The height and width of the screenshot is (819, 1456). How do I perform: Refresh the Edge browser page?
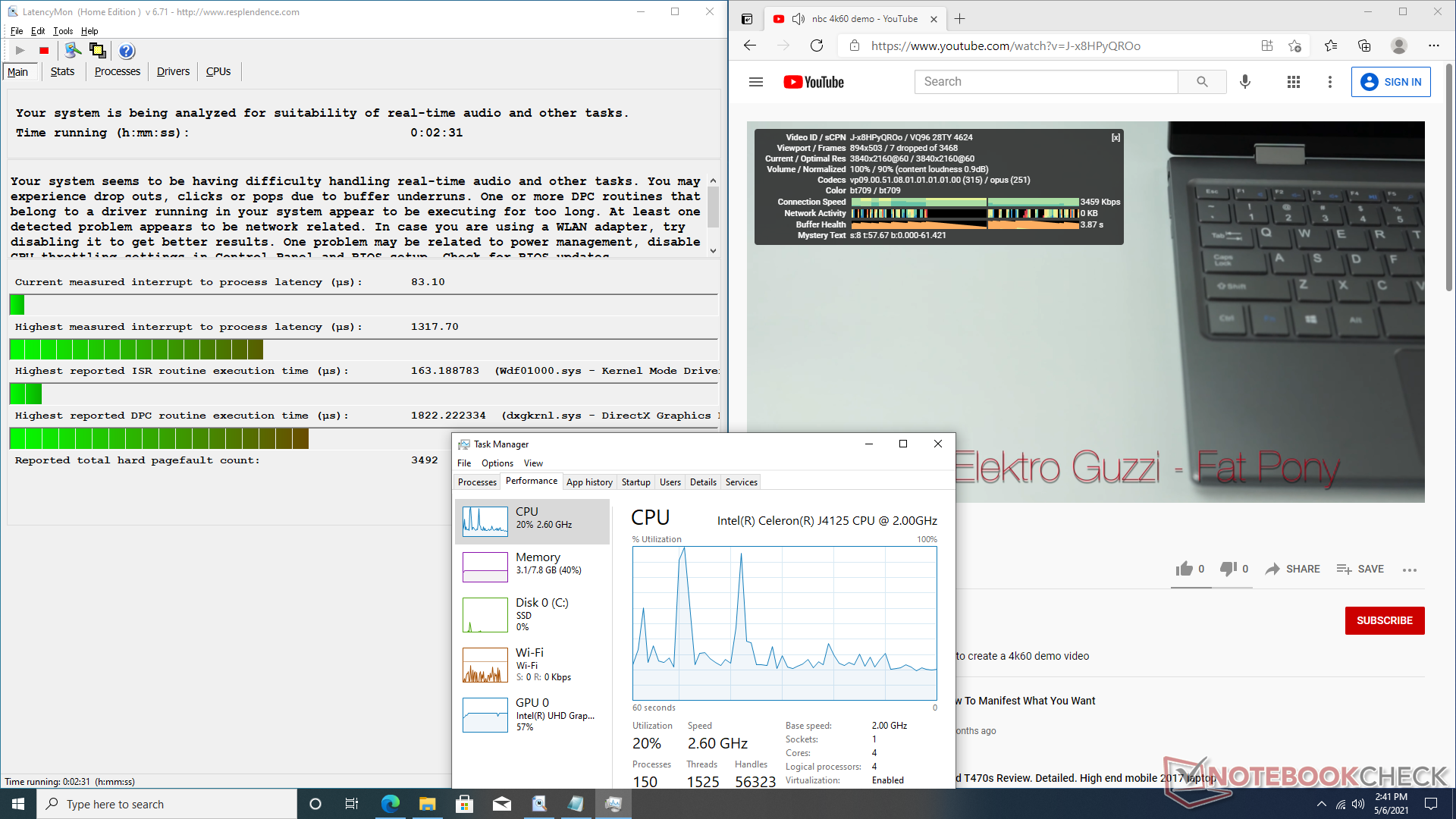[x=817, y=45]
